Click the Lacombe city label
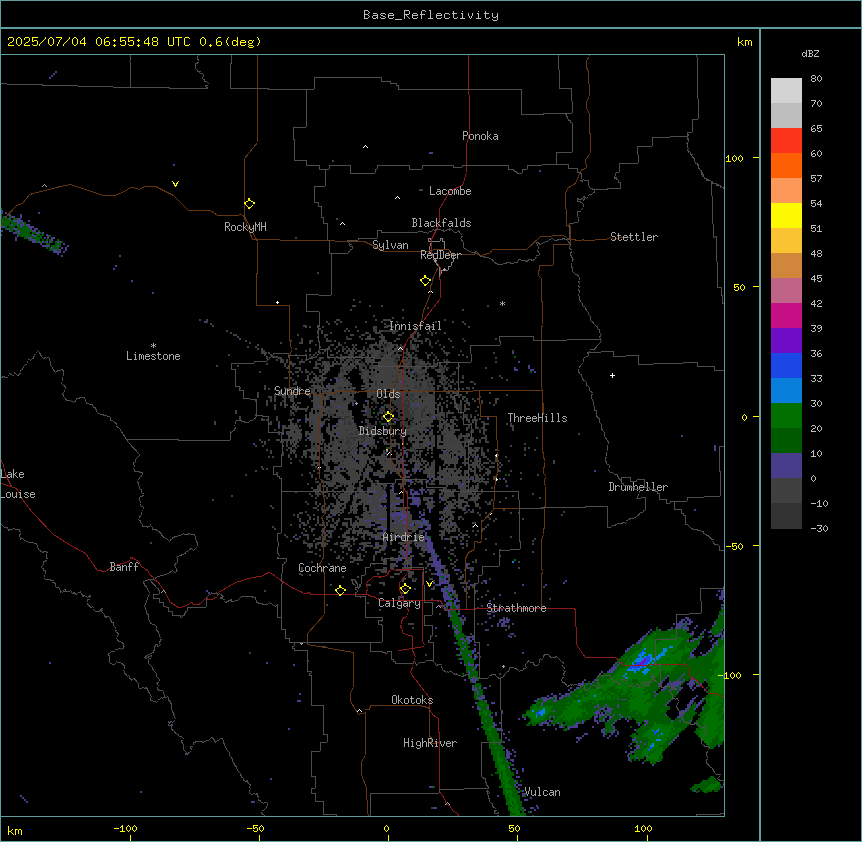Screen dimensions: 862x842 point(450,191)
